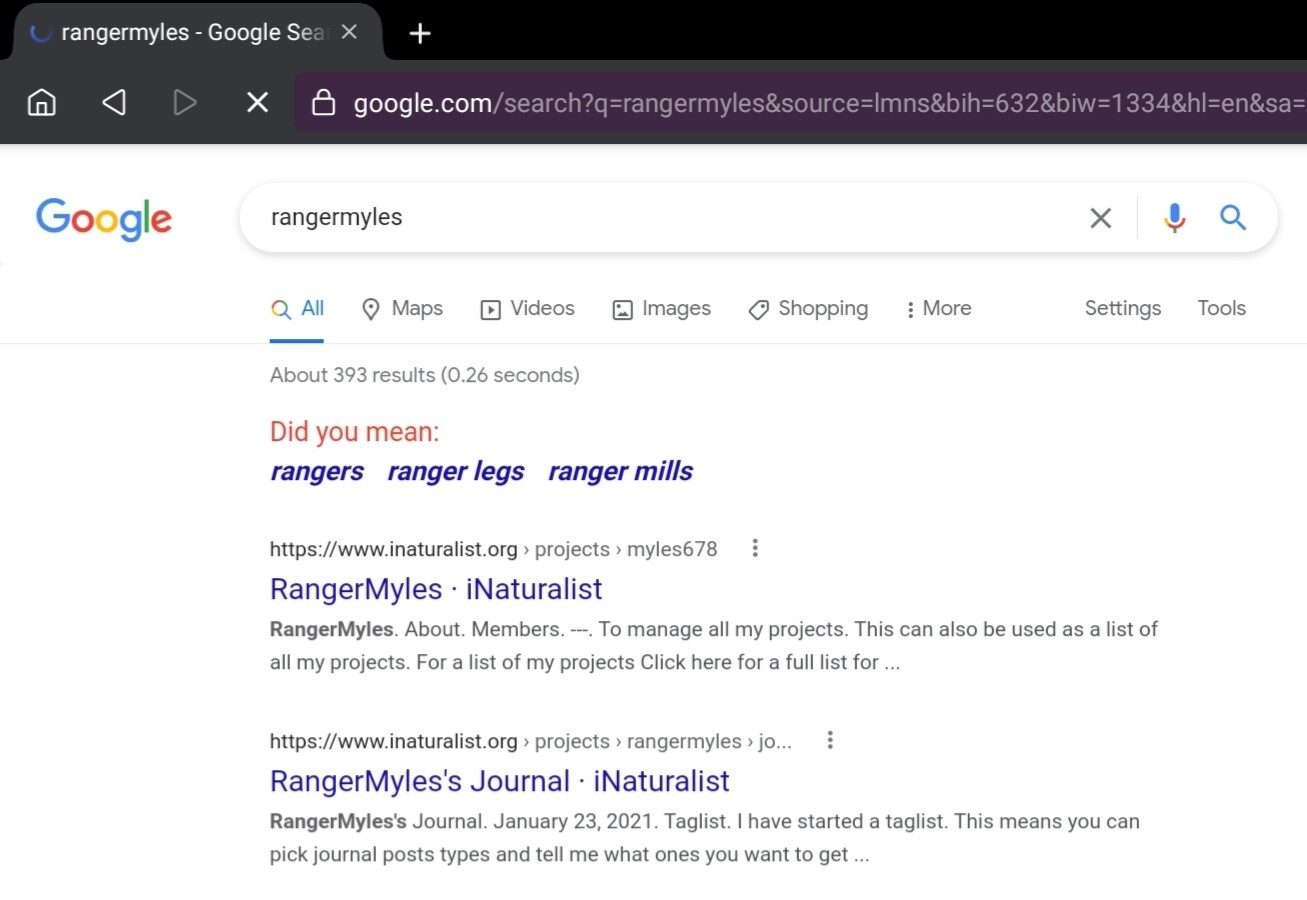The image size is (1307, 900).
Task: Expand the More search categories menu
Action: pos(938,309)
